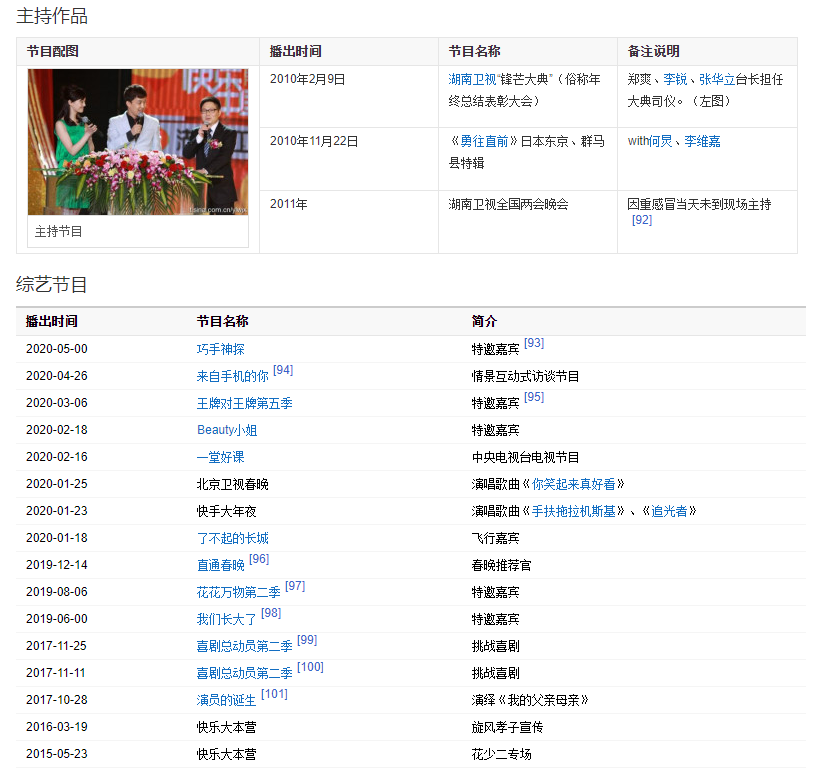821x770 pixels.
Task: Click footnote reference [101]
Action: [274, 695]
